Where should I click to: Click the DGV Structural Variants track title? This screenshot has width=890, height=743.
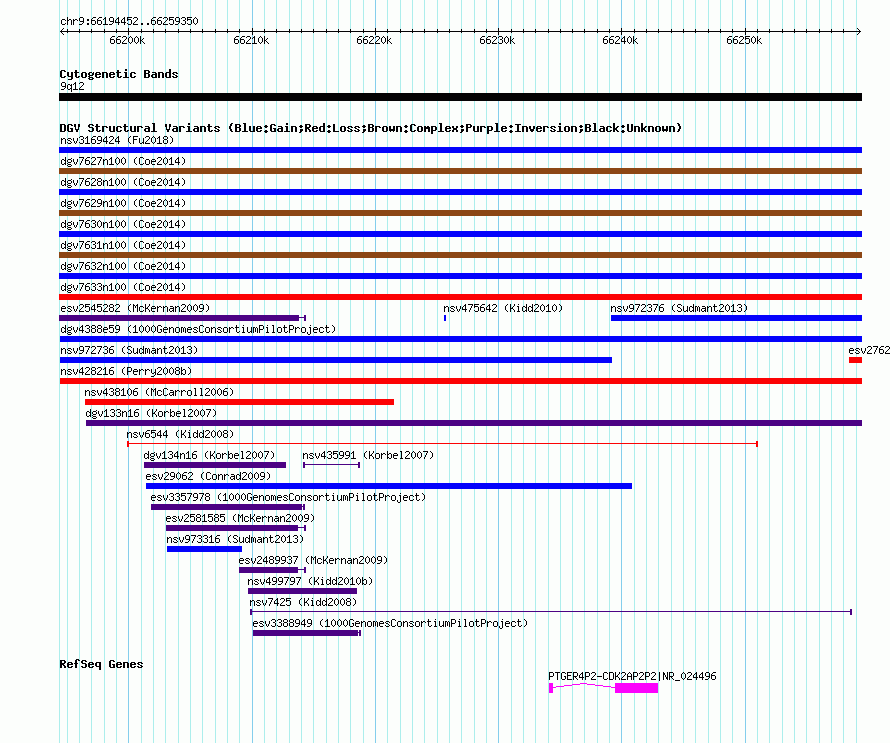370,128
